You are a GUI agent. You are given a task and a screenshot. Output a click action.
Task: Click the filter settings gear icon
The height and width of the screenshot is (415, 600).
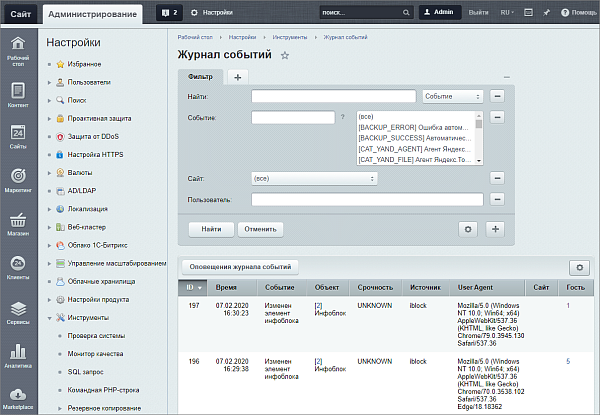[x=467, y=228]
